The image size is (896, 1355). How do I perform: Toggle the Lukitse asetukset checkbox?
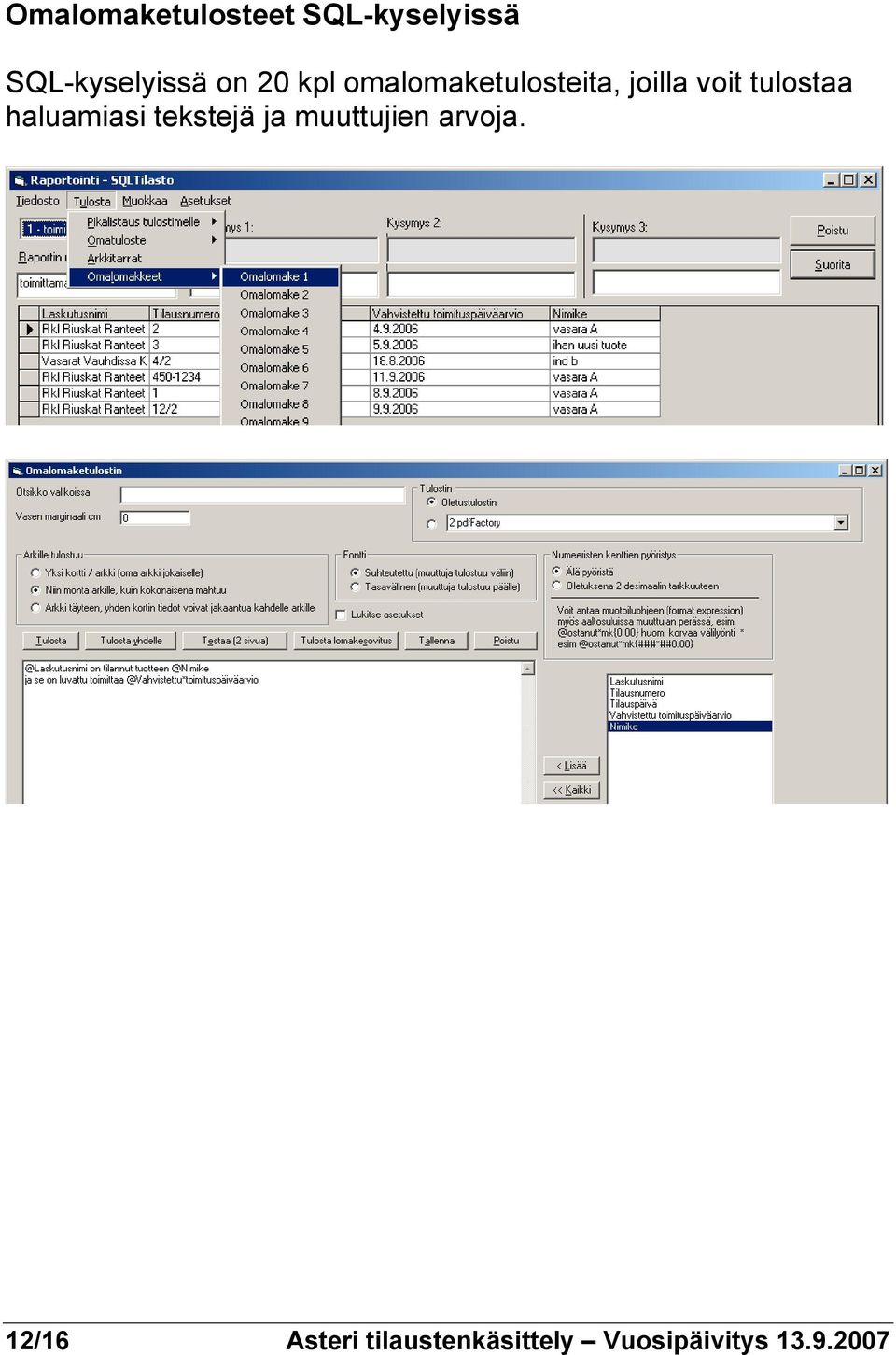tap(341, 614)
